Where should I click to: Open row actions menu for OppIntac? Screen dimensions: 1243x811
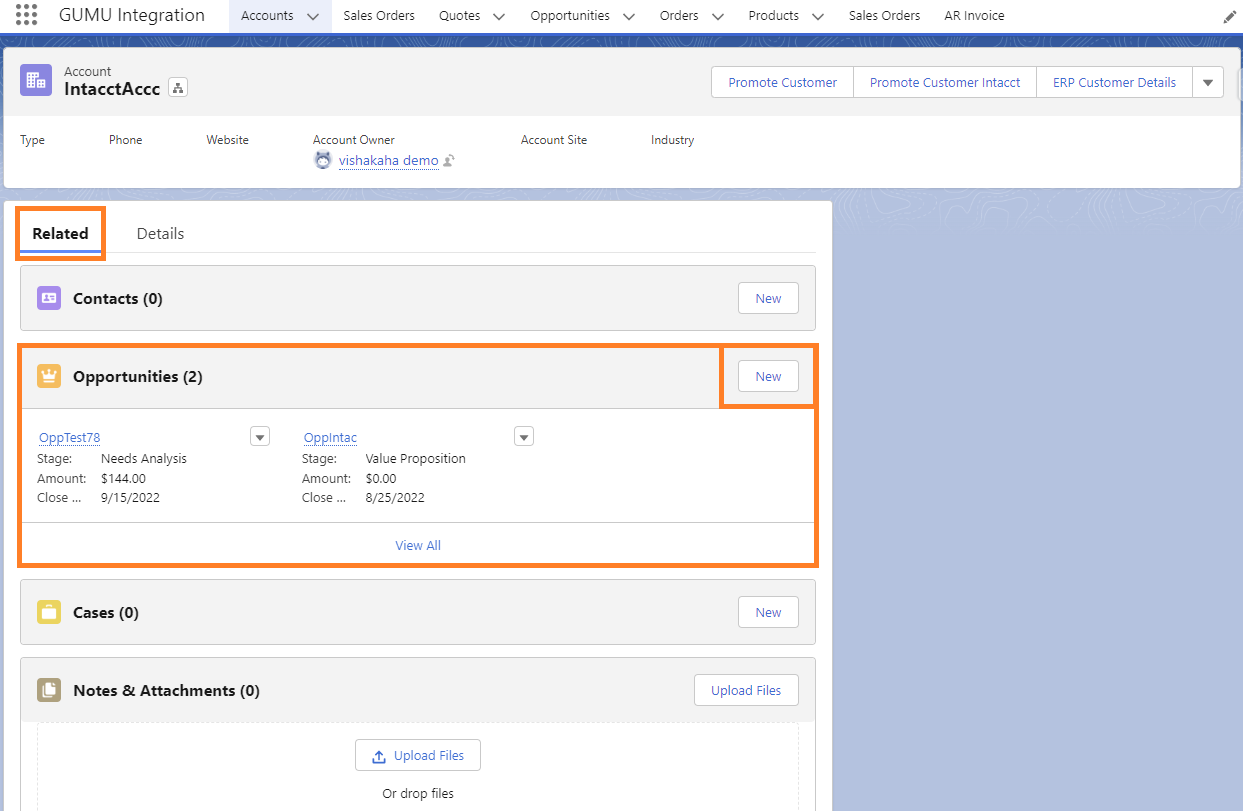[x=524, y=436]
